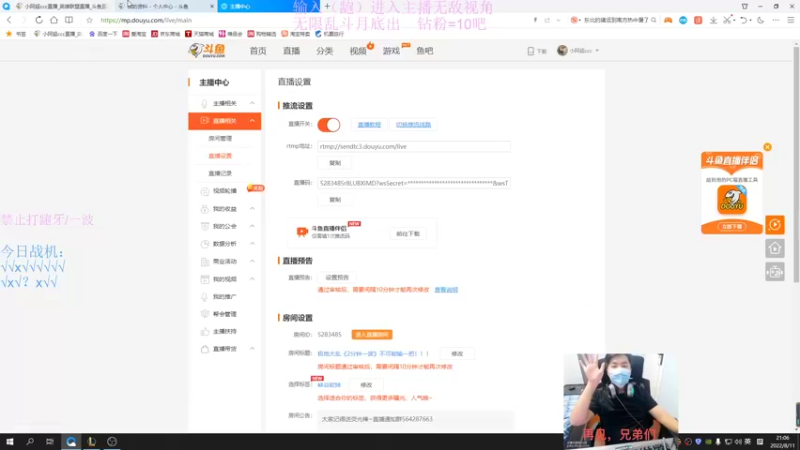Turn off the 直播开关 live stream switch
Screen dimensions: 800x450
tap(329, 124)
